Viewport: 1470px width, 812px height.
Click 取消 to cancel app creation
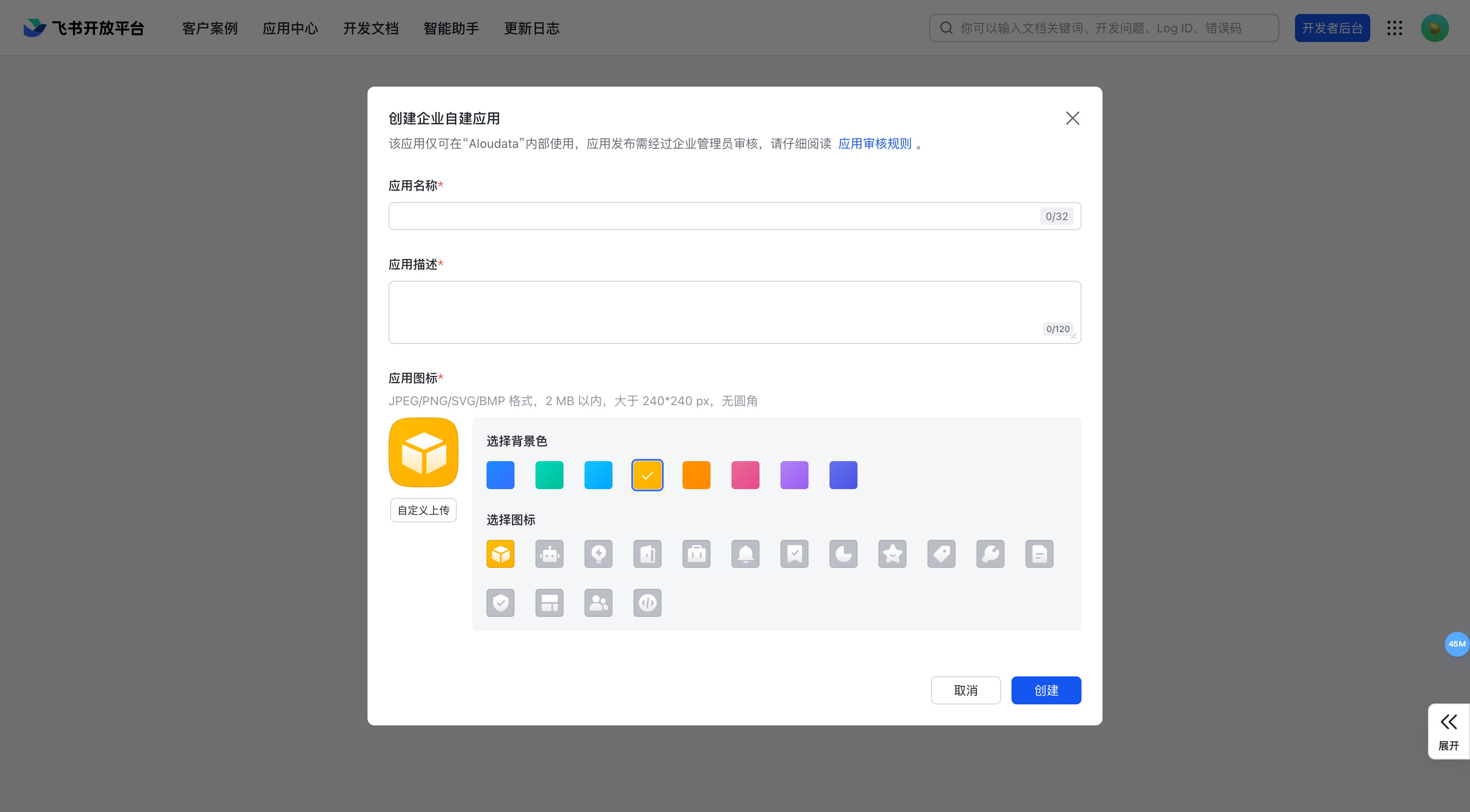click(966, 690)
